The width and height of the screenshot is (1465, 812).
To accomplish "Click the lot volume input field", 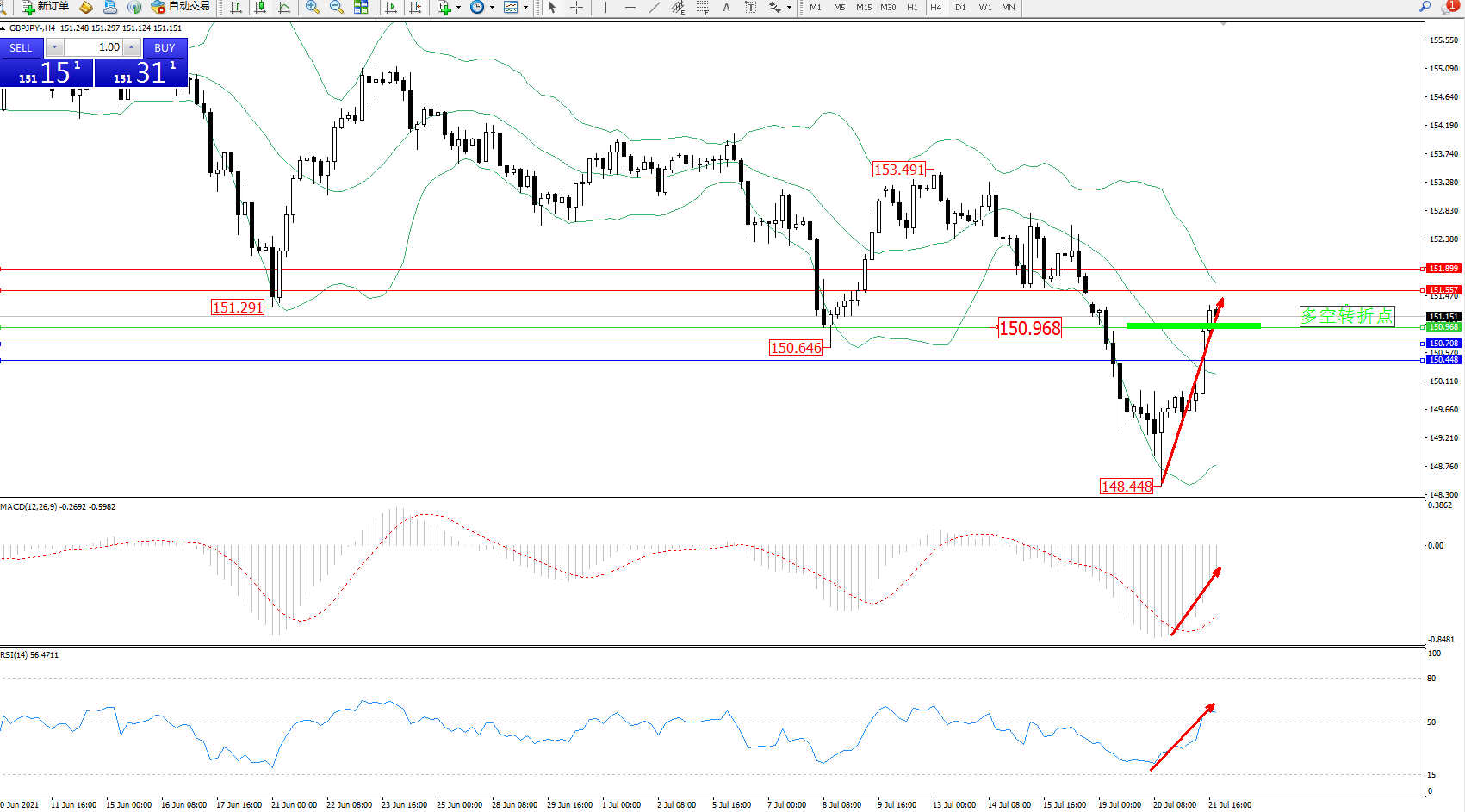I will point(93,47).
